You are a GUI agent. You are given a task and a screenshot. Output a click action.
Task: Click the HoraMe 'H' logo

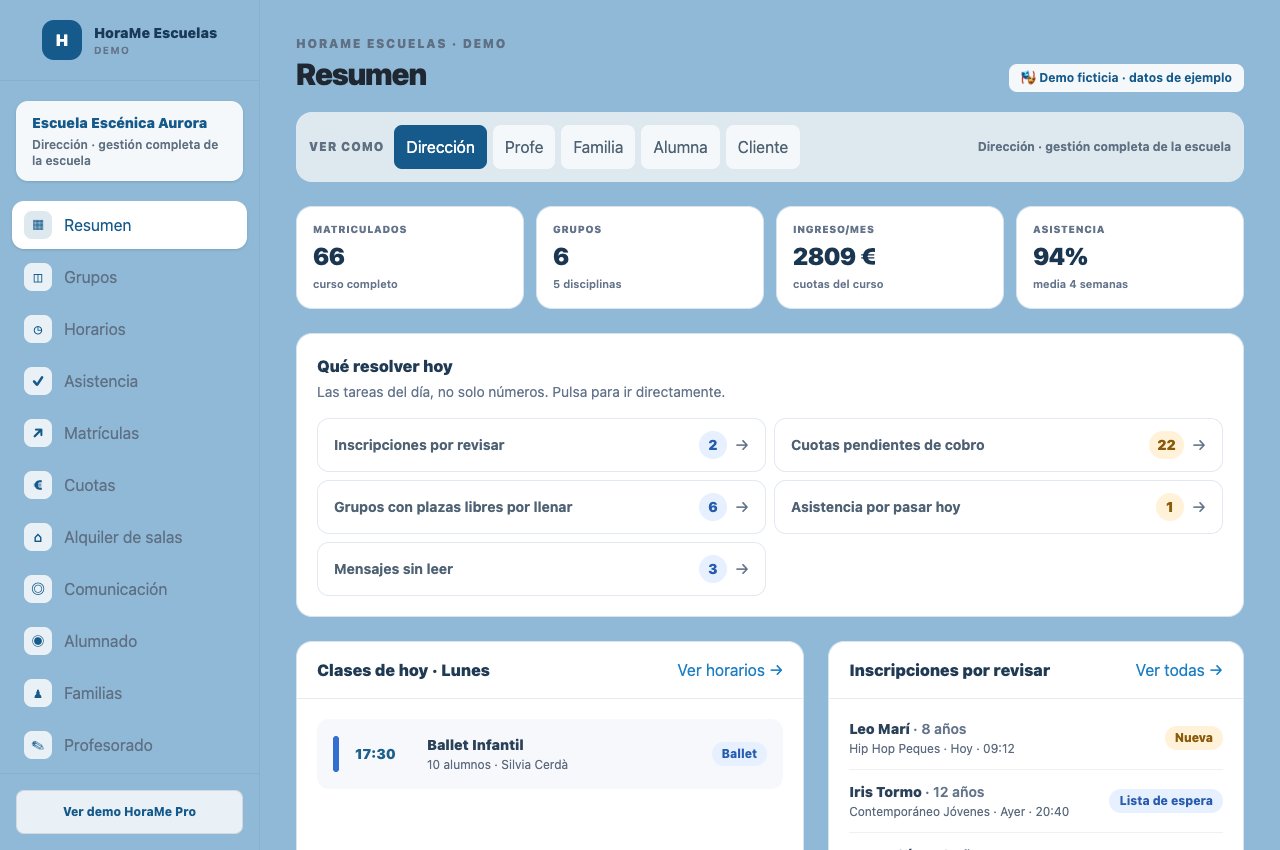pos(62,40)
